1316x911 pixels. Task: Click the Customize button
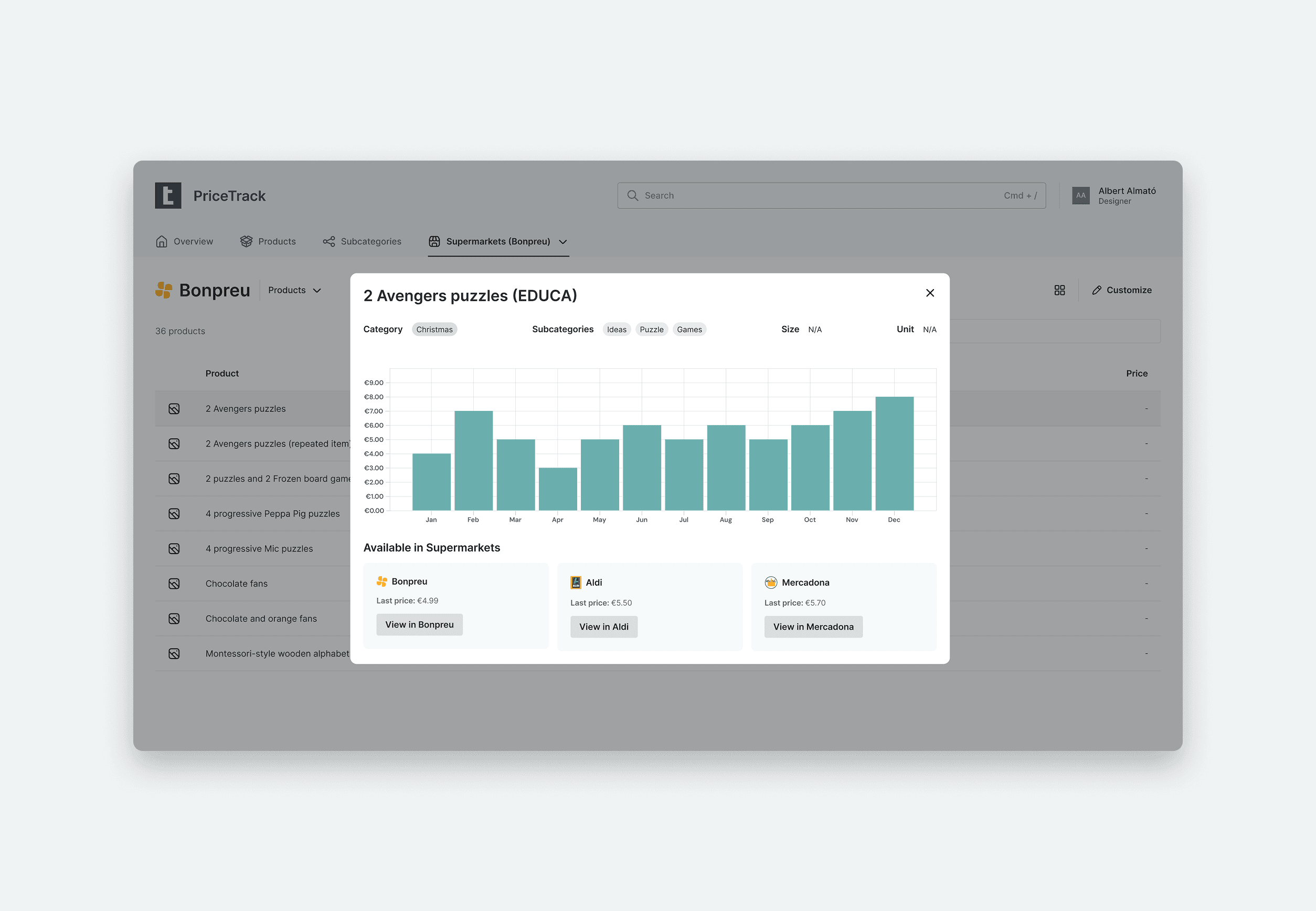(x=1121, y=290)
